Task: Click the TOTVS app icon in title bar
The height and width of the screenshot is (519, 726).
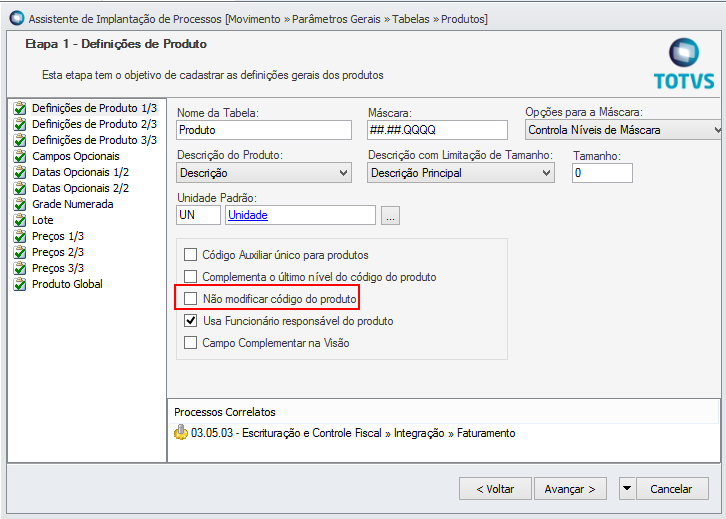Action: click(x=17, y=19)
